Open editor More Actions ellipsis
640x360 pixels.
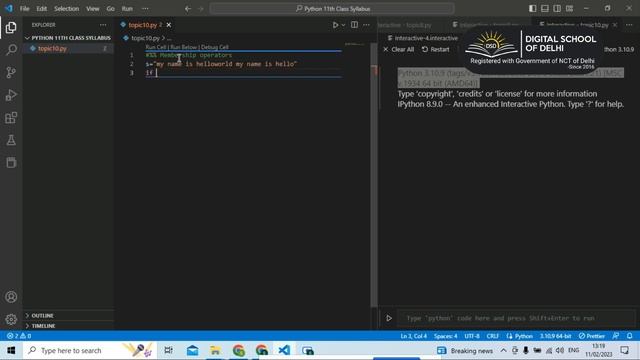367,25
